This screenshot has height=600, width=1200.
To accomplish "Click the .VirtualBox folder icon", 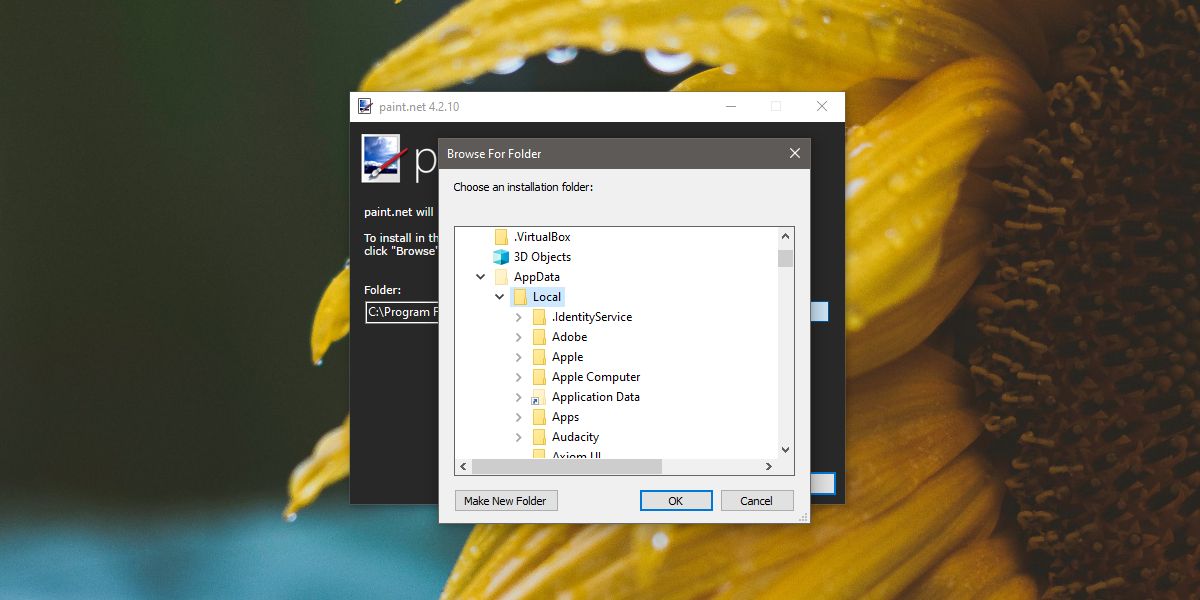I will 501,236.
